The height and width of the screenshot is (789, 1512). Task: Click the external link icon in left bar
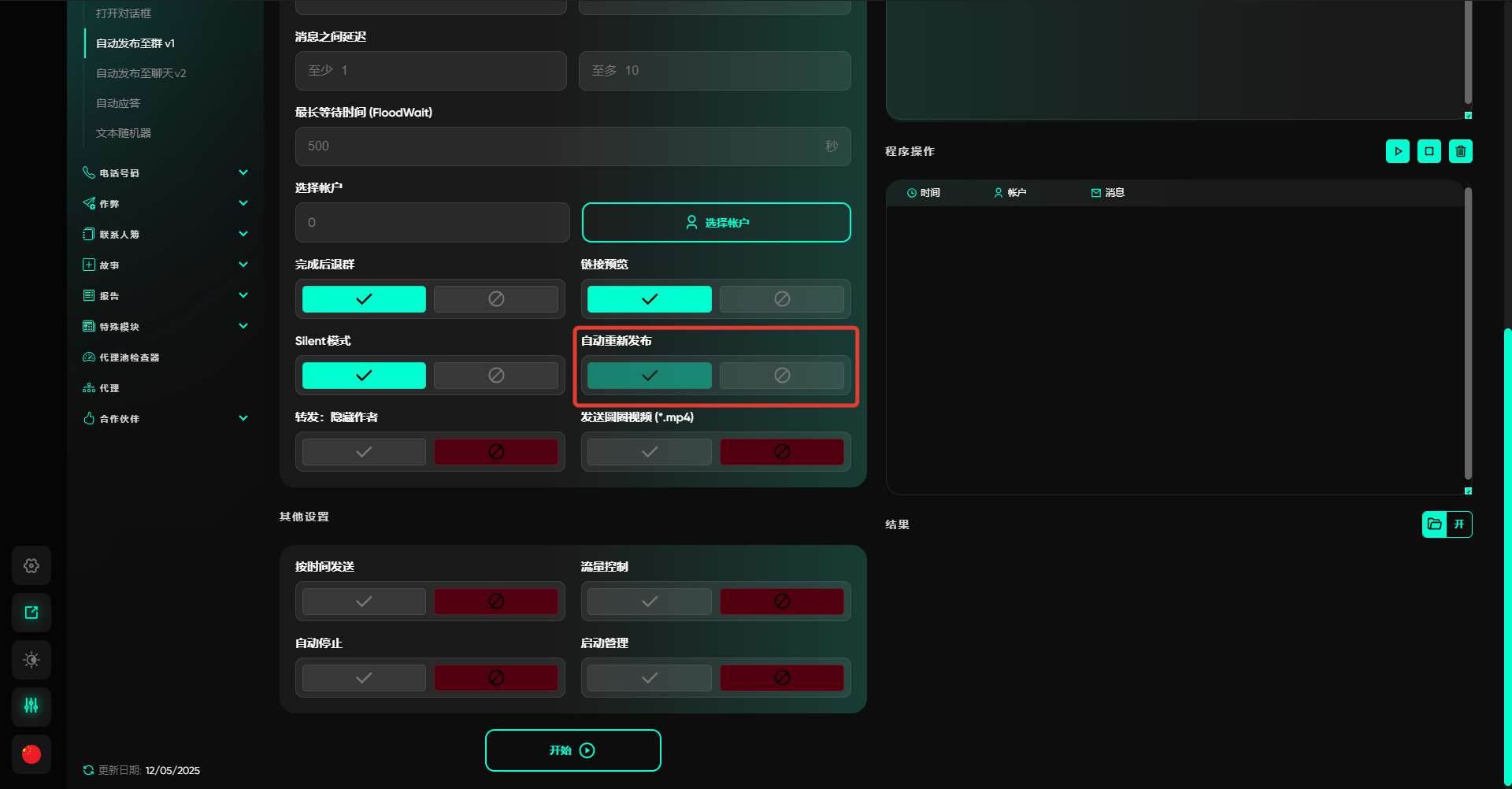(31, 613)
